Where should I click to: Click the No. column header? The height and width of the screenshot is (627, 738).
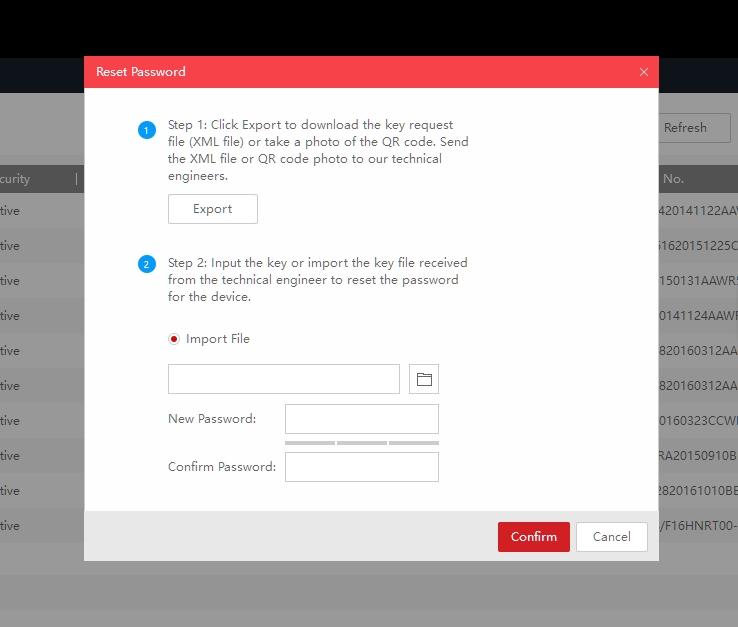pyautogui.click(x=674, y=179)
